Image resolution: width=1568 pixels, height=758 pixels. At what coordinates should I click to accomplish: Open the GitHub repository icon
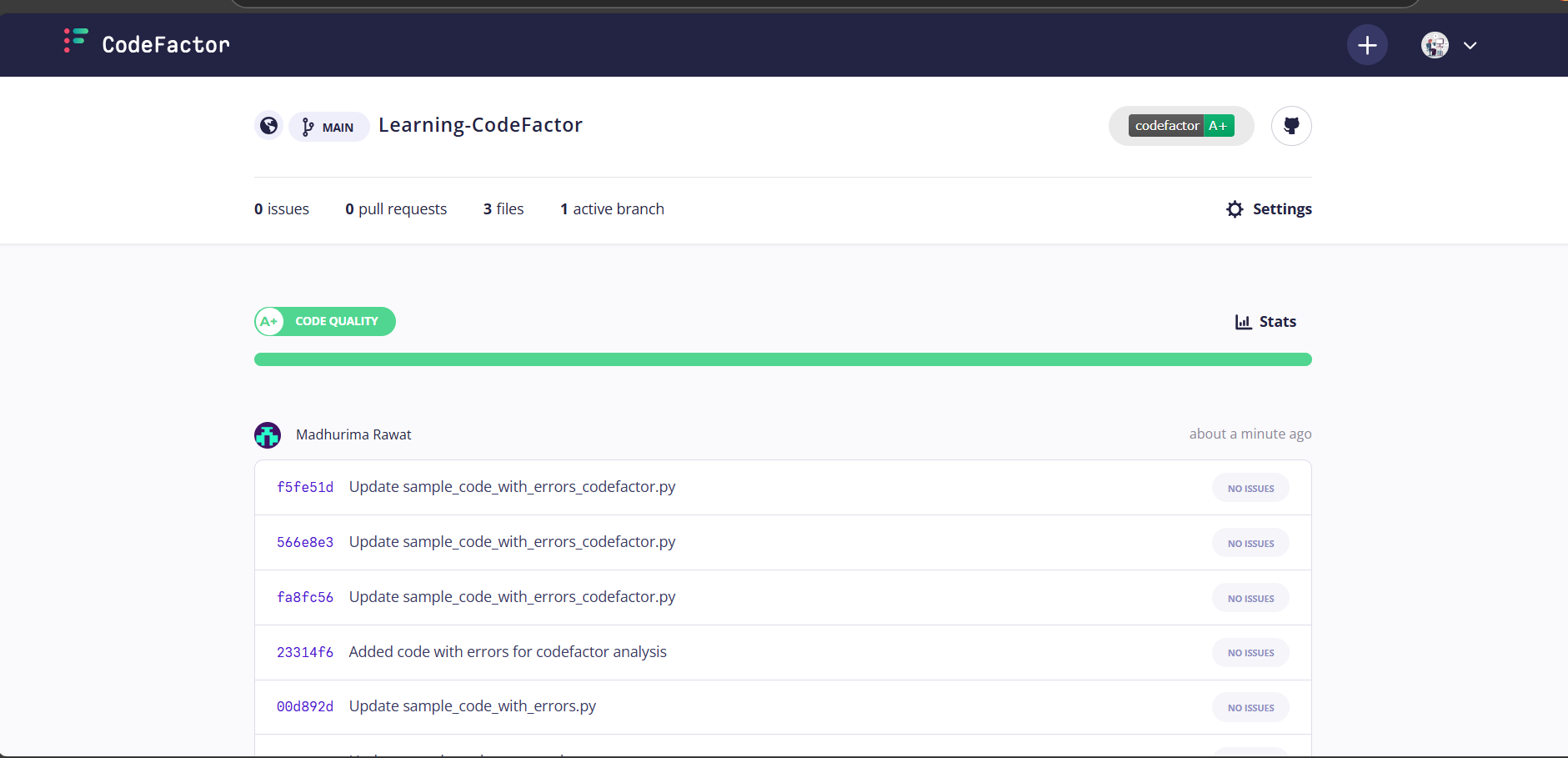tap(1291, 126)
